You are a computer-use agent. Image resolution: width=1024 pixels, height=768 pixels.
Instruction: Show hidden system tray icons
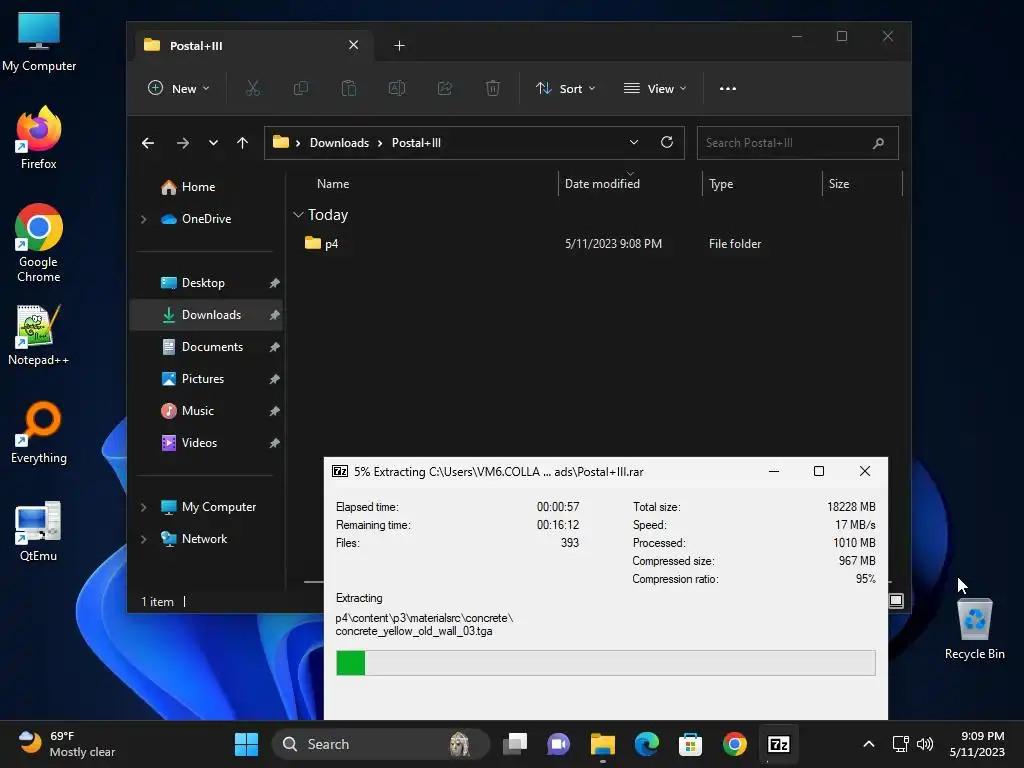[x=869, y=744]
